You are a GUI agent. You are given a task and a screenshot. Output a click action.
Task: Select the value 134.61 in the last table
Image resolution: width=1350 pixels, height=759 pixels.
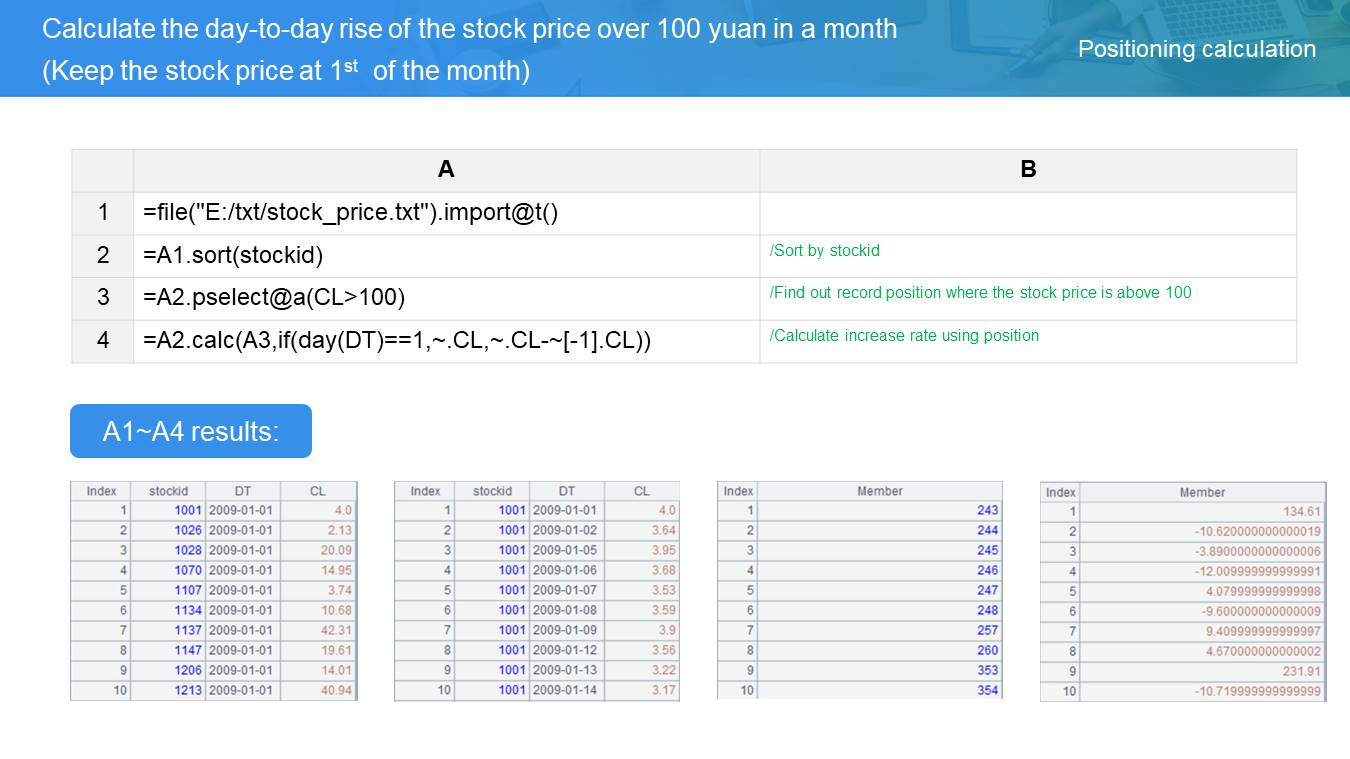pyautogui.click(x=1300, y=512)
